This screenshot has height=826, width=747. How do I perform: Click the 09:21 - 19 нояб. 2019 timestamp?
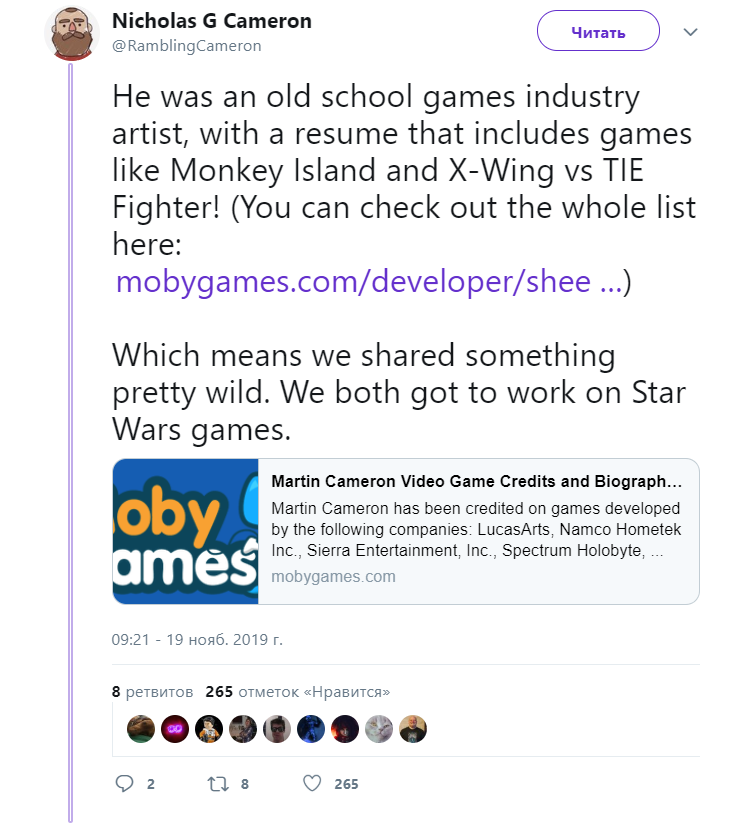click(198, 639)
